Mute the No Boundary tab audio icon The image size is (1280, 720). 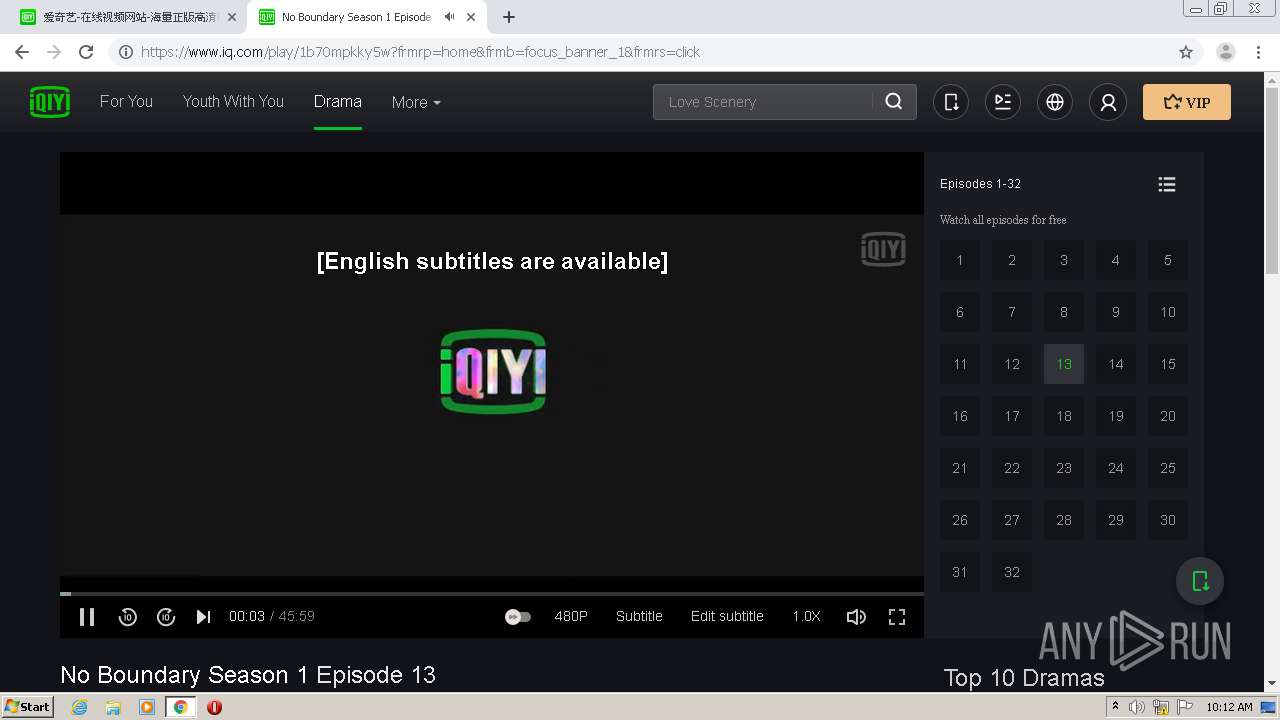450,17
